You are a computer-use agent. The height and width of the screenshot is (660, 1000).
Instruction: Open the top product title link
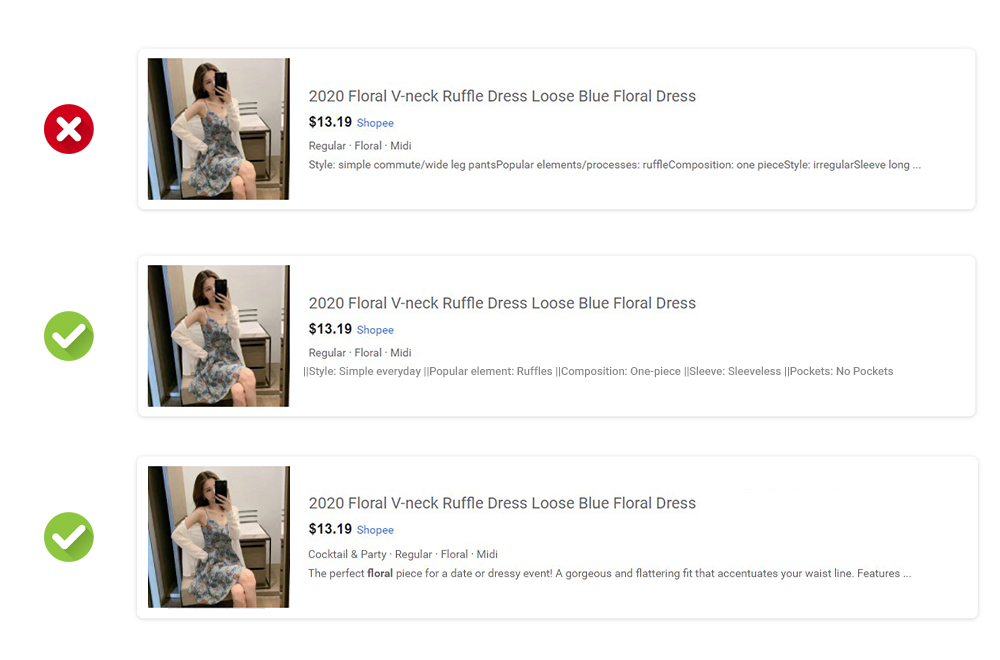(501, 96)
